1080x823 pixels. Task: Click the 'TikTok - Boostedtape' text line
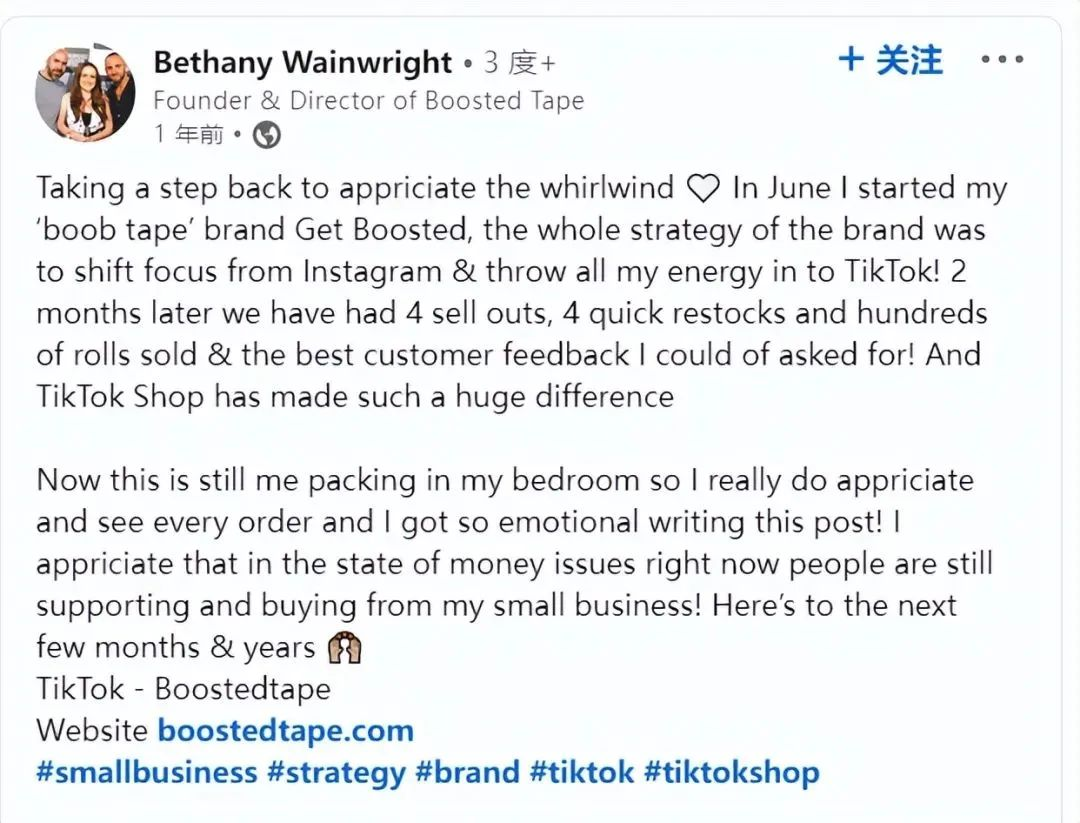(x=183, y=689)
